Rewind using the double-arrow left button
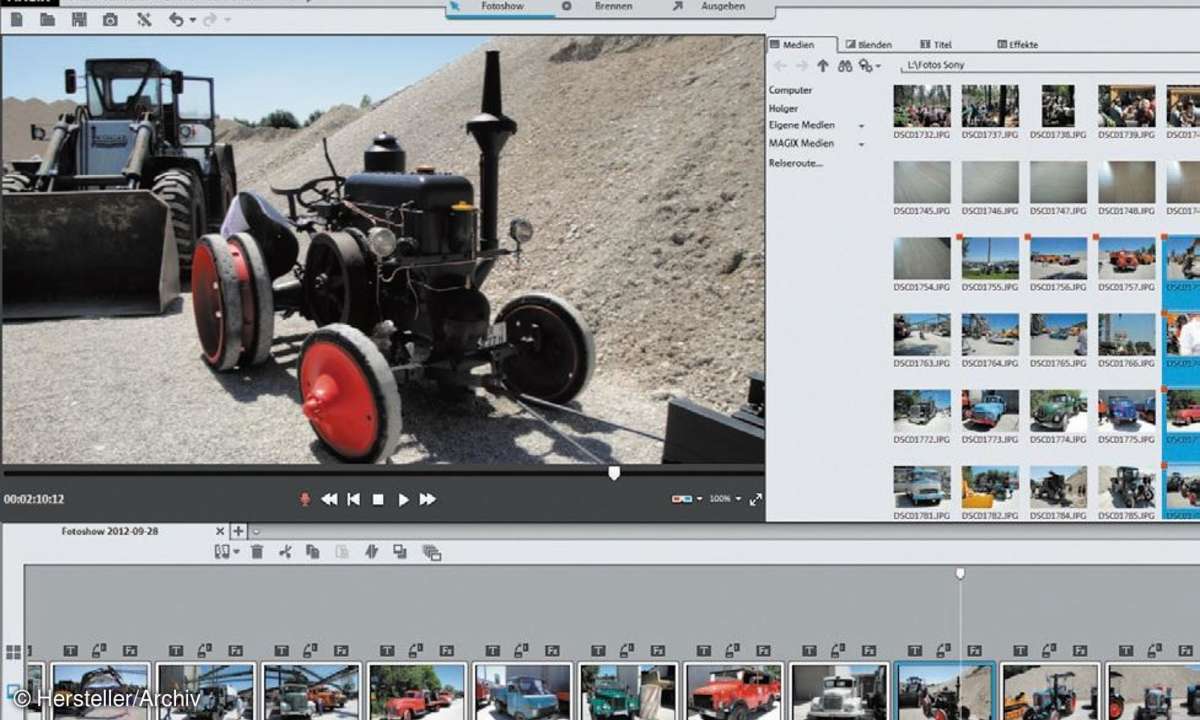This screenshot has width=1200, height=720. pos(329,499)
